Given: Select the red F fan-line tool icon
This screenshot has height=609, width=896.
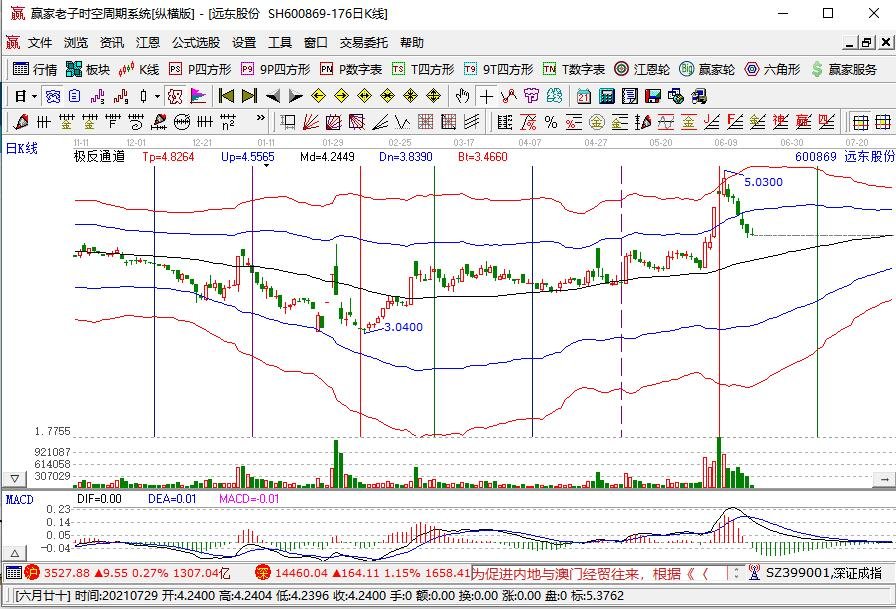Looking at the screenshot, I should click(734, 122).
